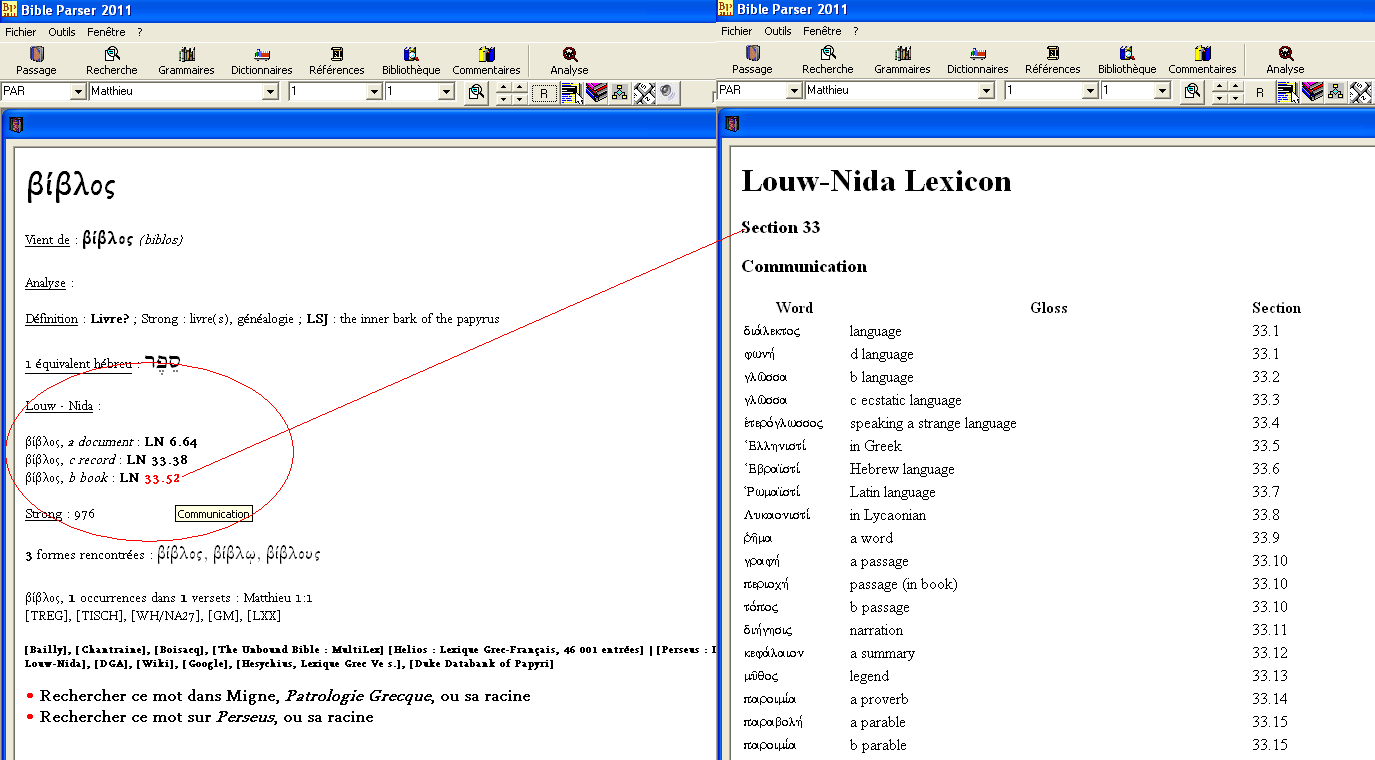Click the Matthieu 1:1 verse reference
Image resolution: width=1375 pixels, height=760 pixels.
pos(276,598)
